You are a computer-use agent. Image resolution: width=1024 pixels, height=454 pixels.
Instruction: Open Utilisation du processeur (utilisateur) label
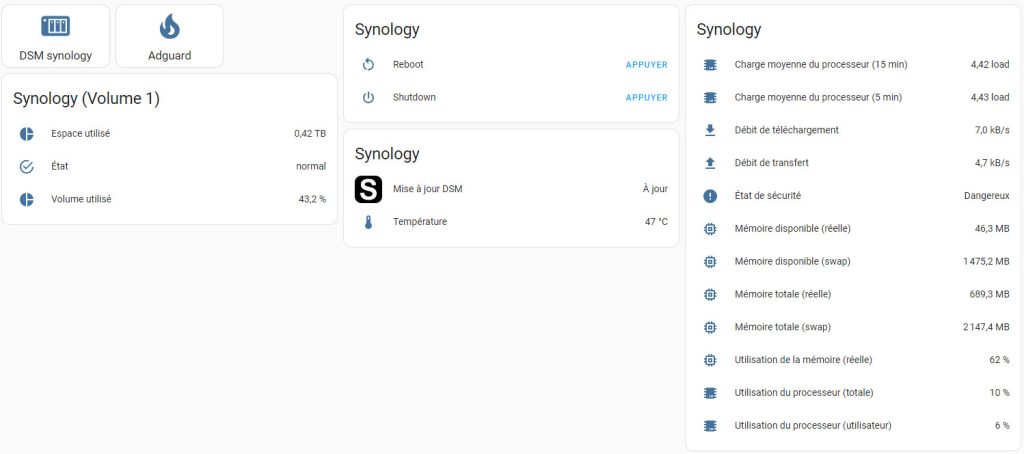click(813, 425)
